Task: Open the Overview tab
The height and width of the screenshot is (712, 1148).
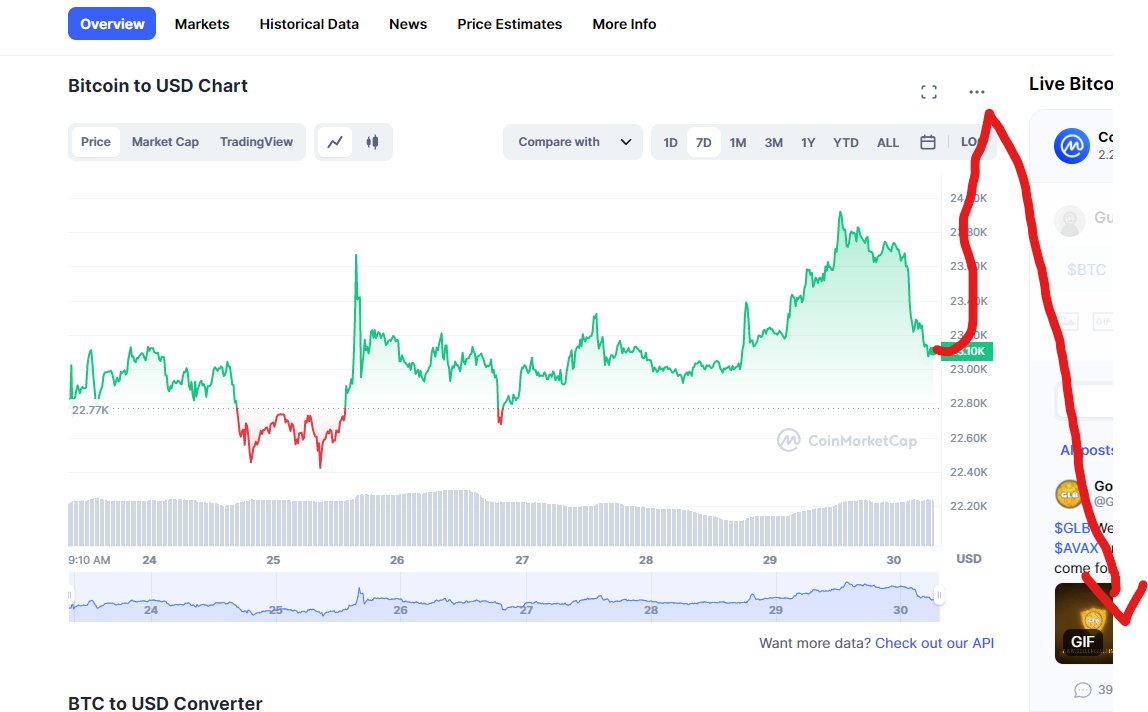Action: point(112,24)
